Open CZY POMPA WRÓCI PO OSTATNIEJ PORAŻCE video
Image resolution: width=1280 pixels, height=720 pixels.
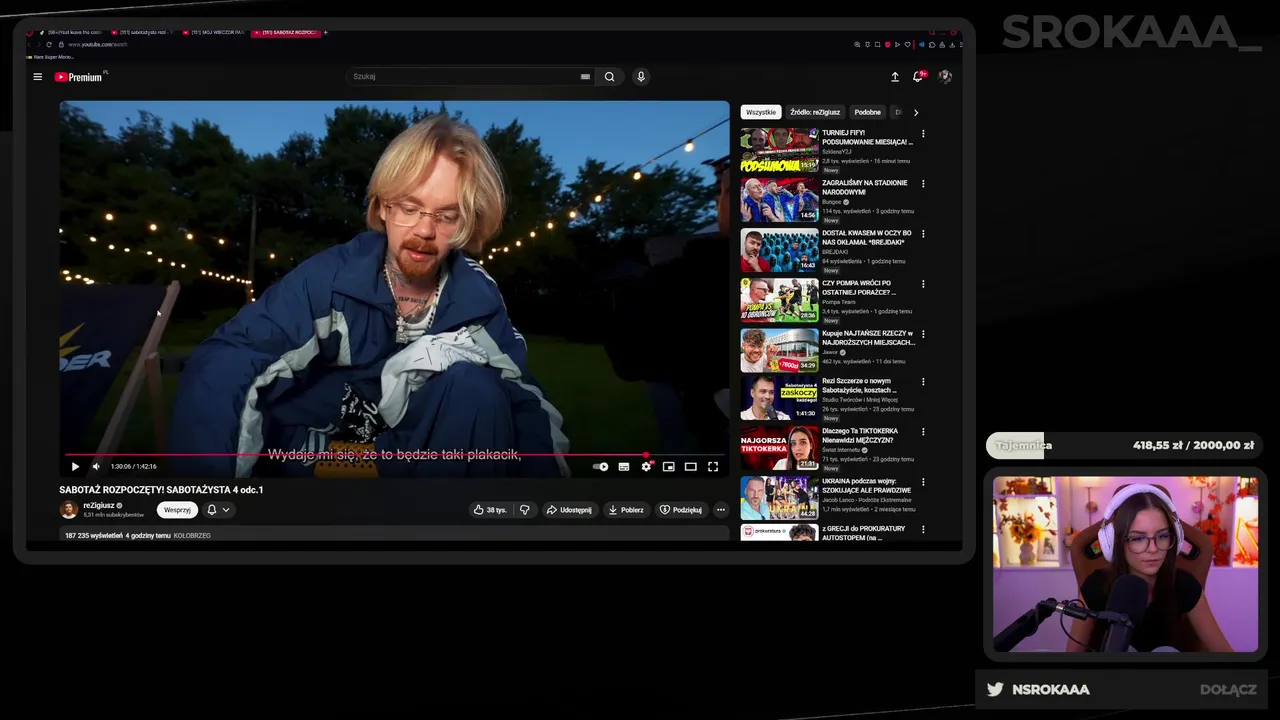point(858,287)
